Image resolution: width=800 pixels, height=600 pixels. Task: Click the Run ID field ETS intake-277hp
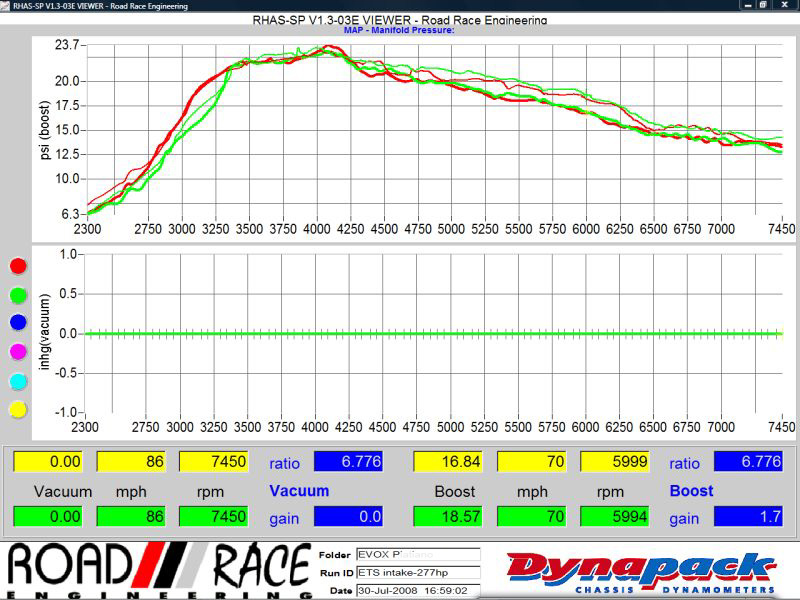point(418,572)
